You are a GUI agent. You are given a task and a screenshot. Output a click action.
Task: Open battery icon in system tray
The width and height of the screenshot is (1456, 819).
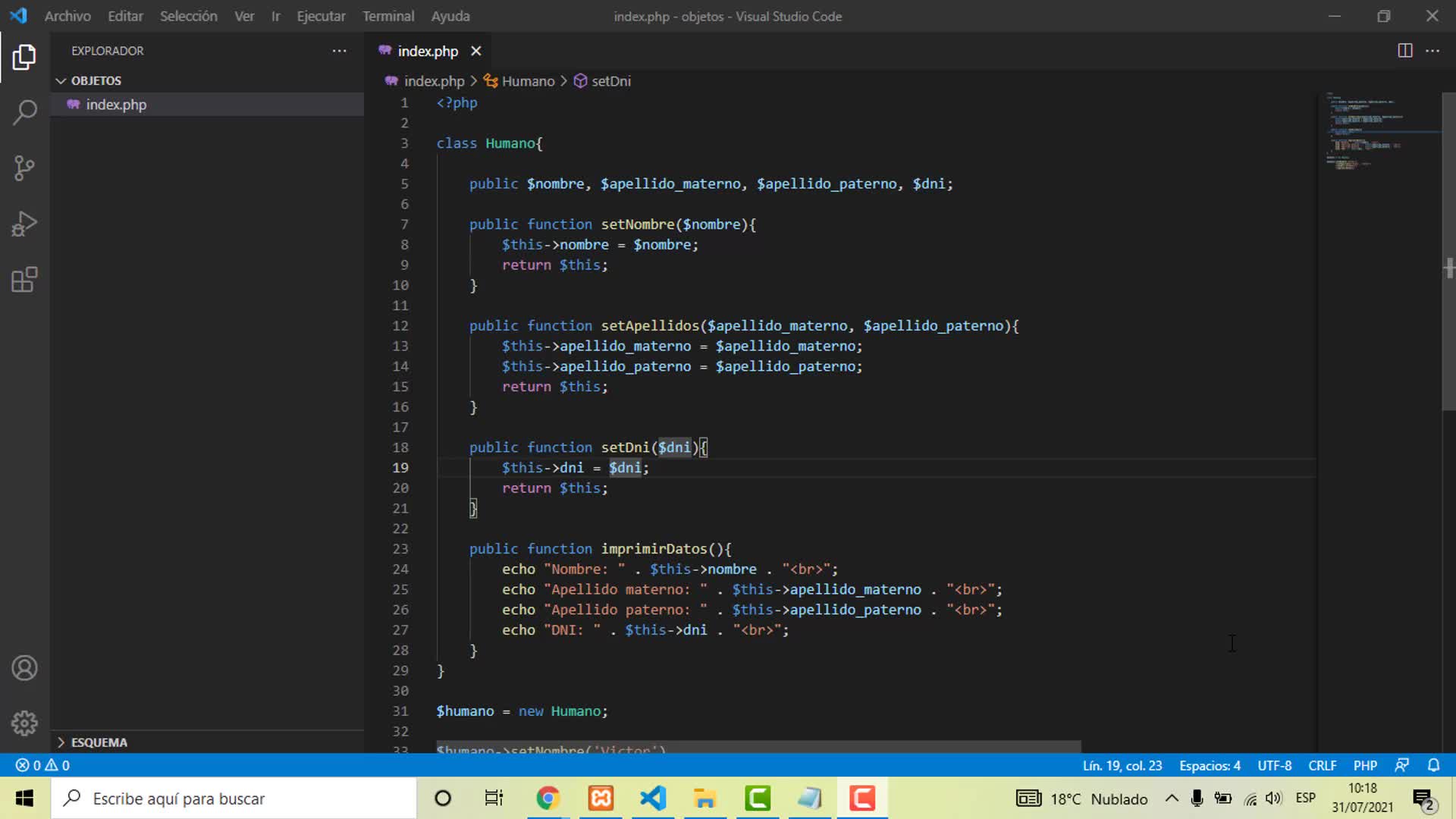pyautogui.click(x=1222, y=799)
